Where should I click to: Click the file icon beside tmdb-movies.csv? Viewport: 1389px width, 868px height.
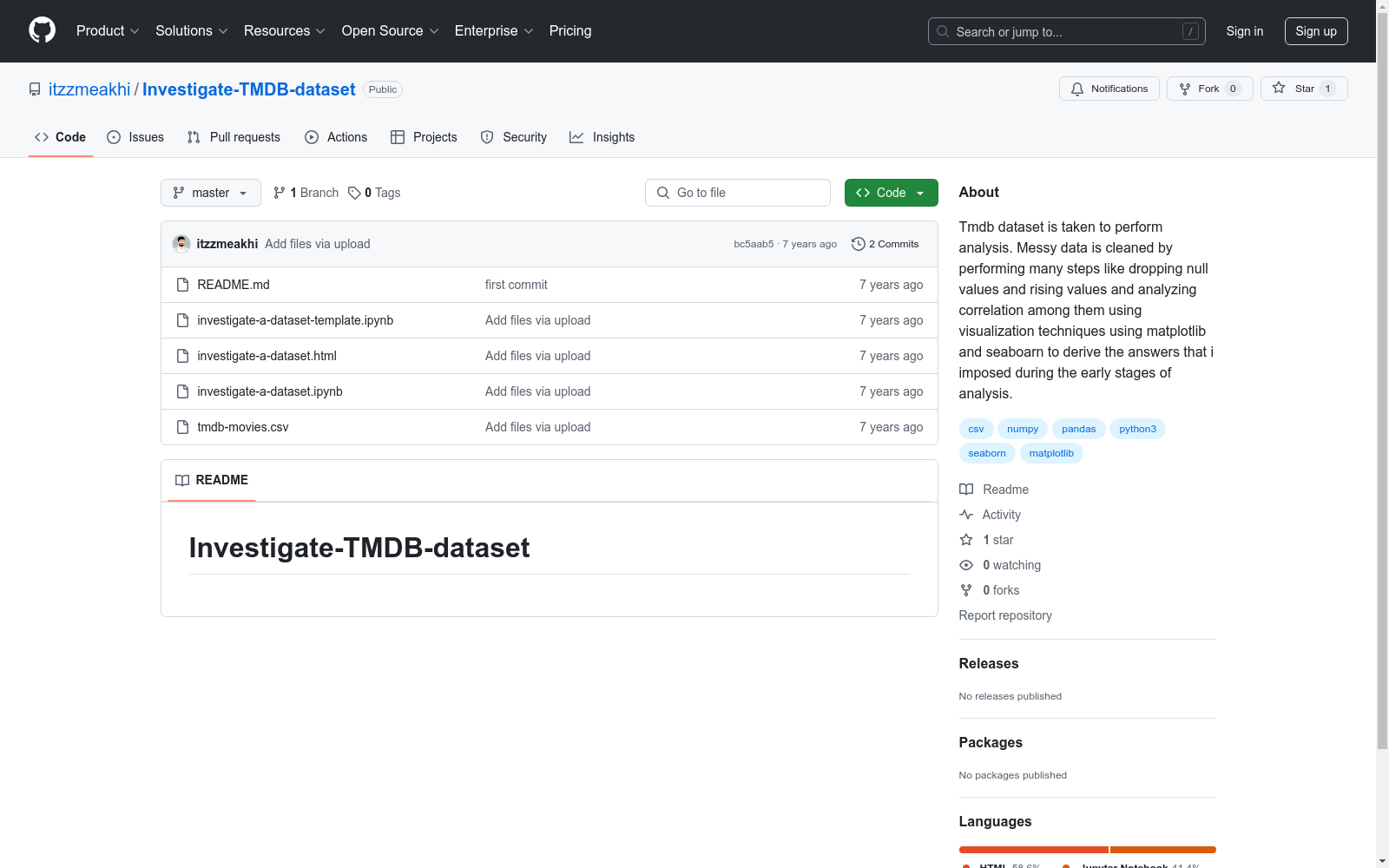[x=182, y=427]
